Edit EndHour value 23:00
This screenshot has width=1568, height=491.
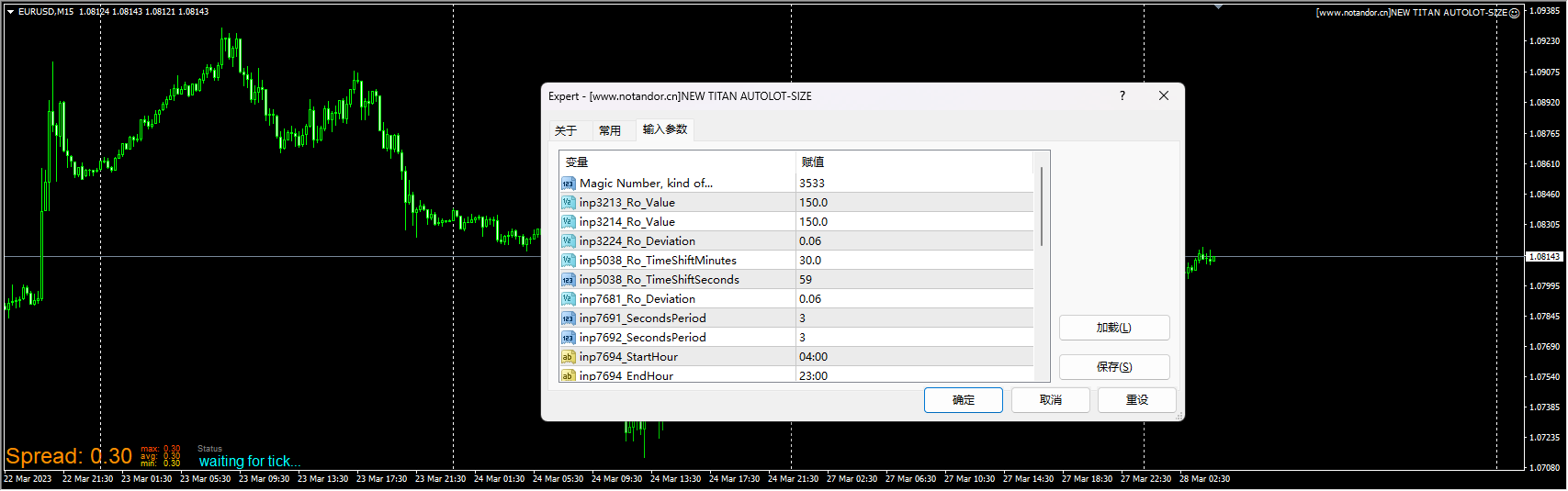click(914, 374)
